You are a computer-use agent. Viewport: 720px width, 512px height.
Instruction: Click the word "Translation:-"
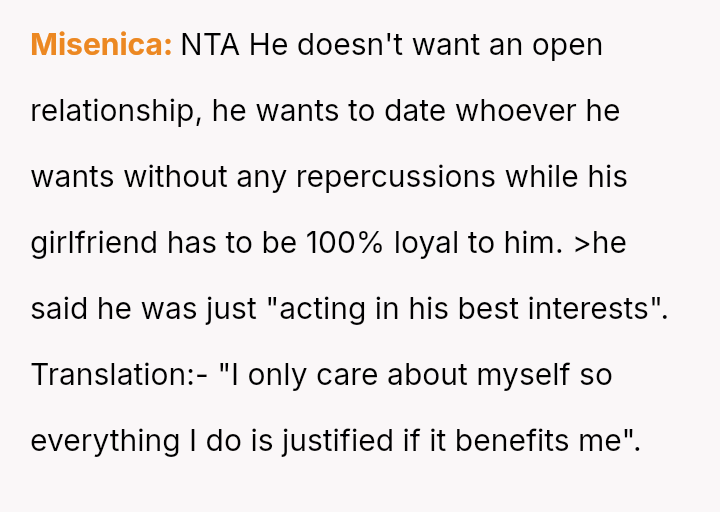[x=120, y=375]
